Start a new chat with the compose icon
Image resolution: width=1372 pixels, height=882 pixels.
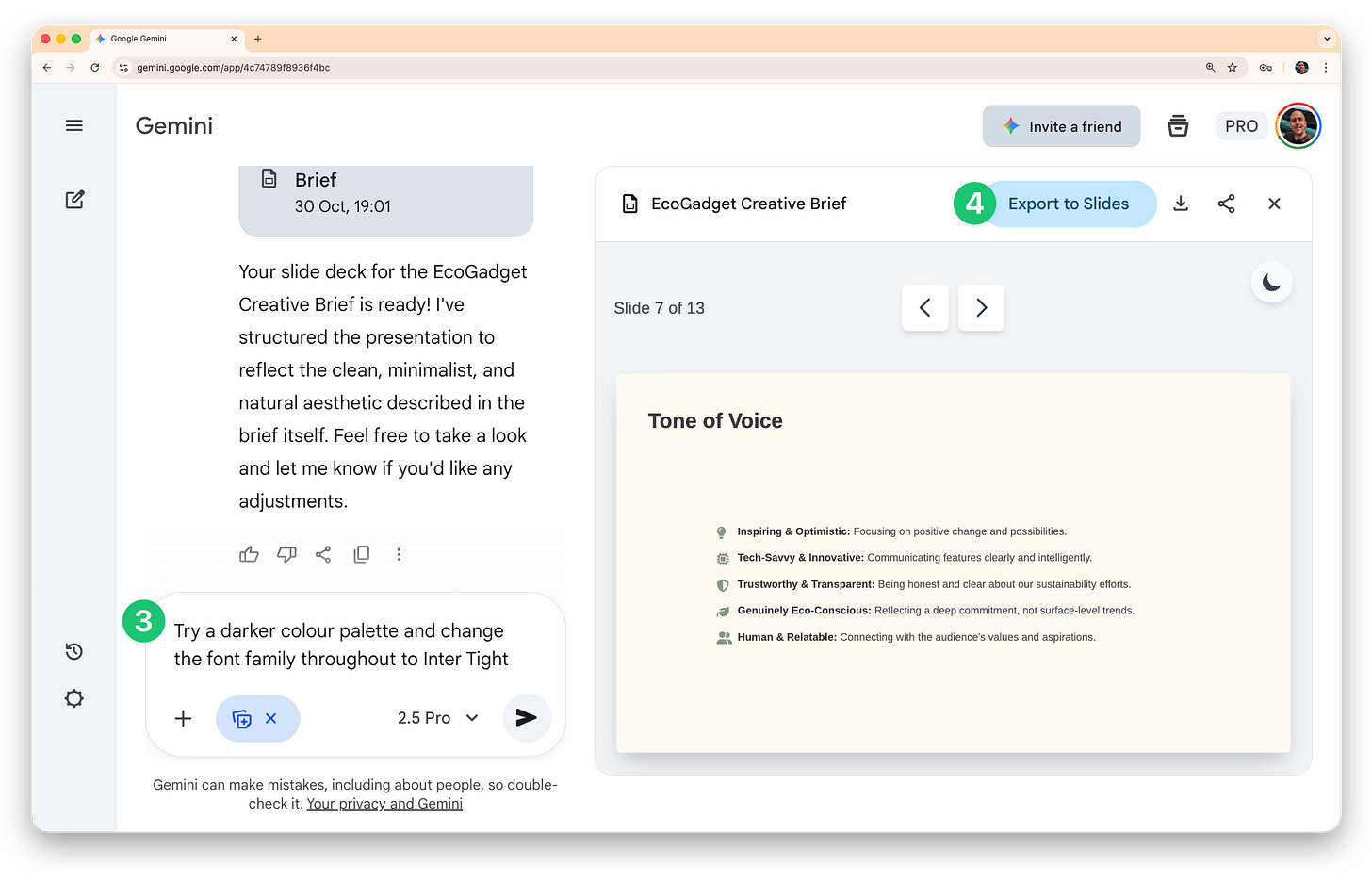pos(74,200)
